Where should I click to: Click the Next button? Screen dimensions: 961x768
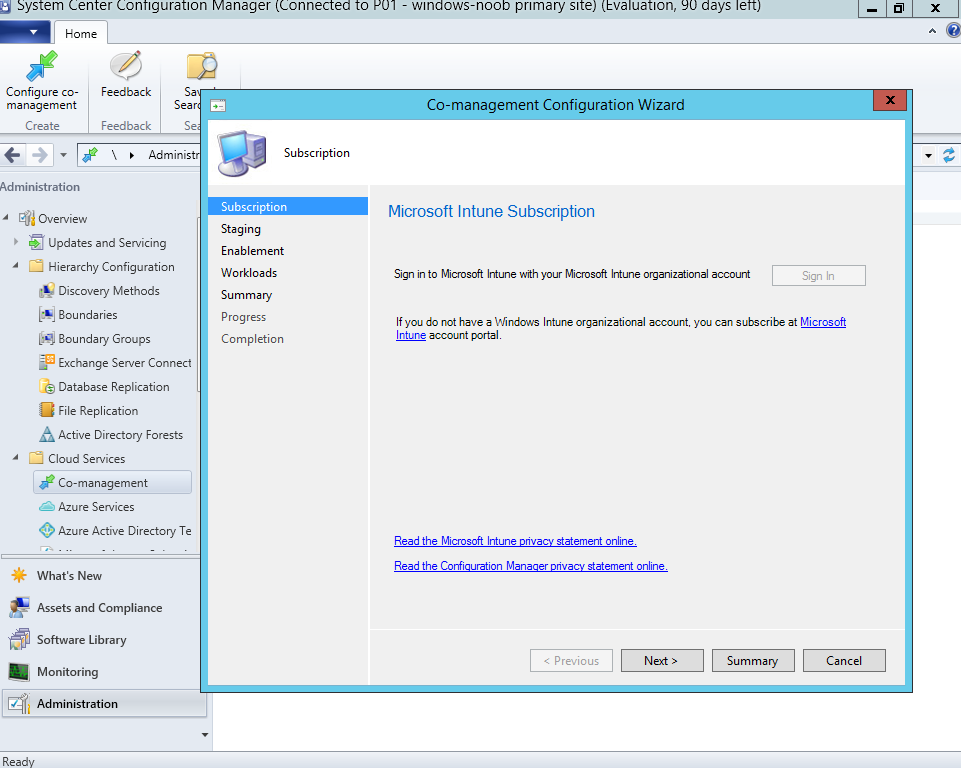click(662, 661)
